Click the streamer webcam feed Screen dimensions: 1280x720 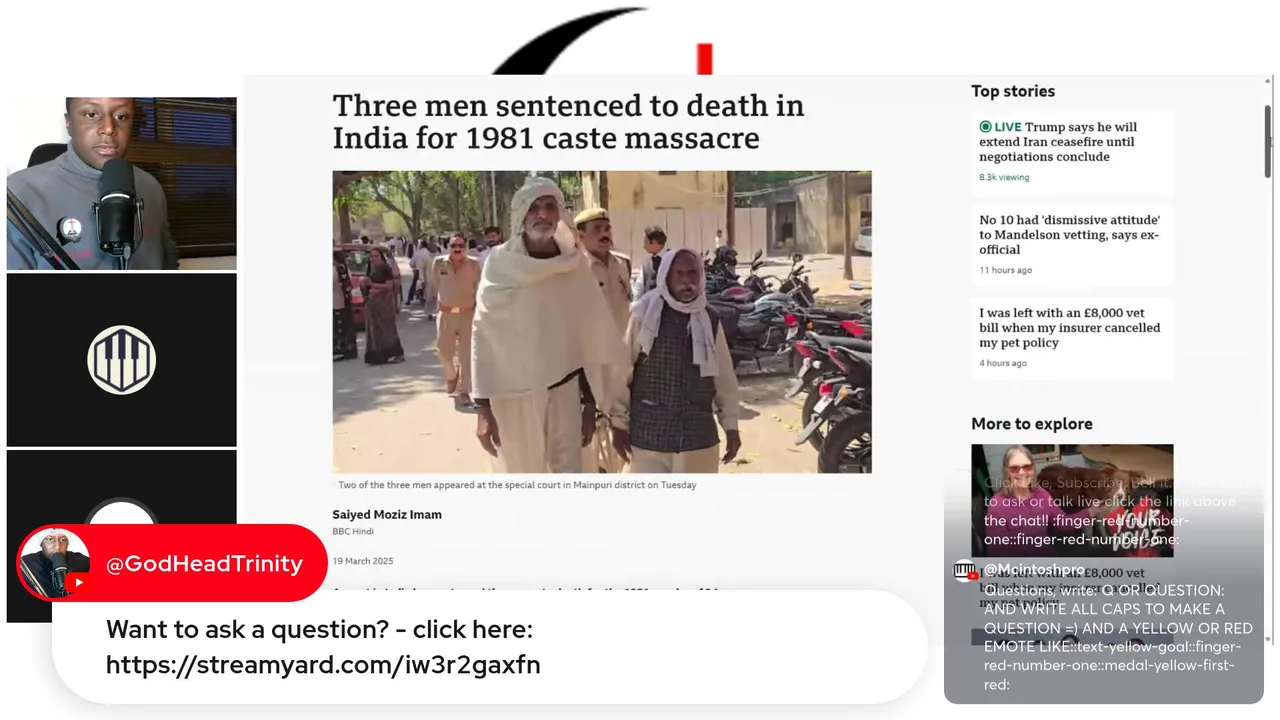tap(122, 183)
